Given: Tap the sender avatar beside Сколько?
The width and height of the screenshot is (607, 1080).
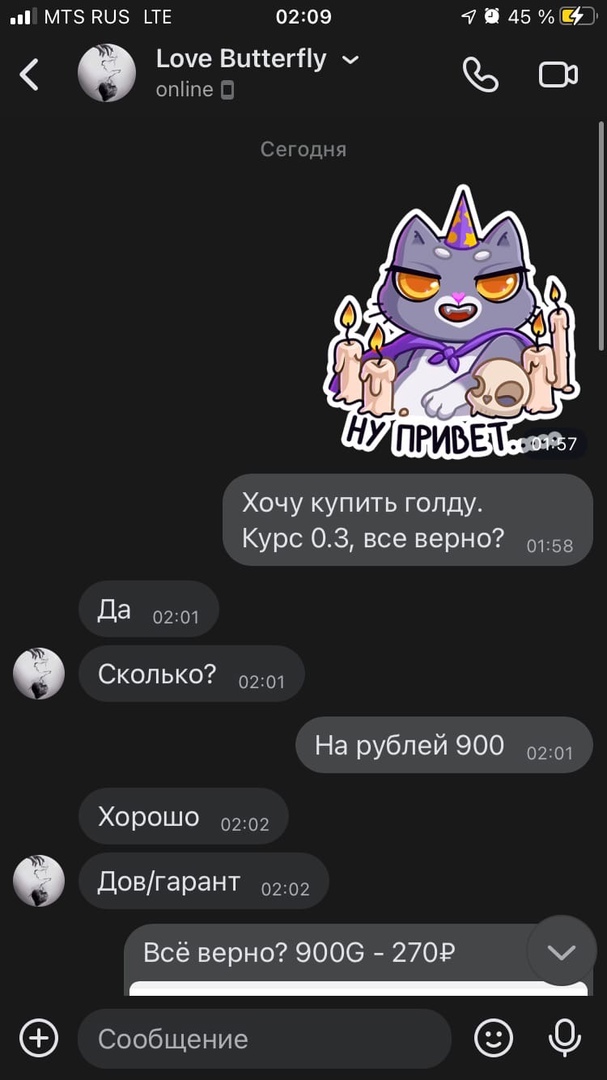Looking at the screenshot, I should click(39, 674).
